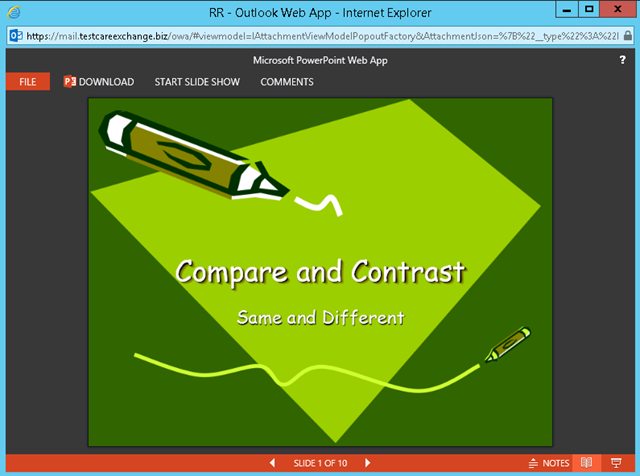Start slide show from status bar icon

616,463
